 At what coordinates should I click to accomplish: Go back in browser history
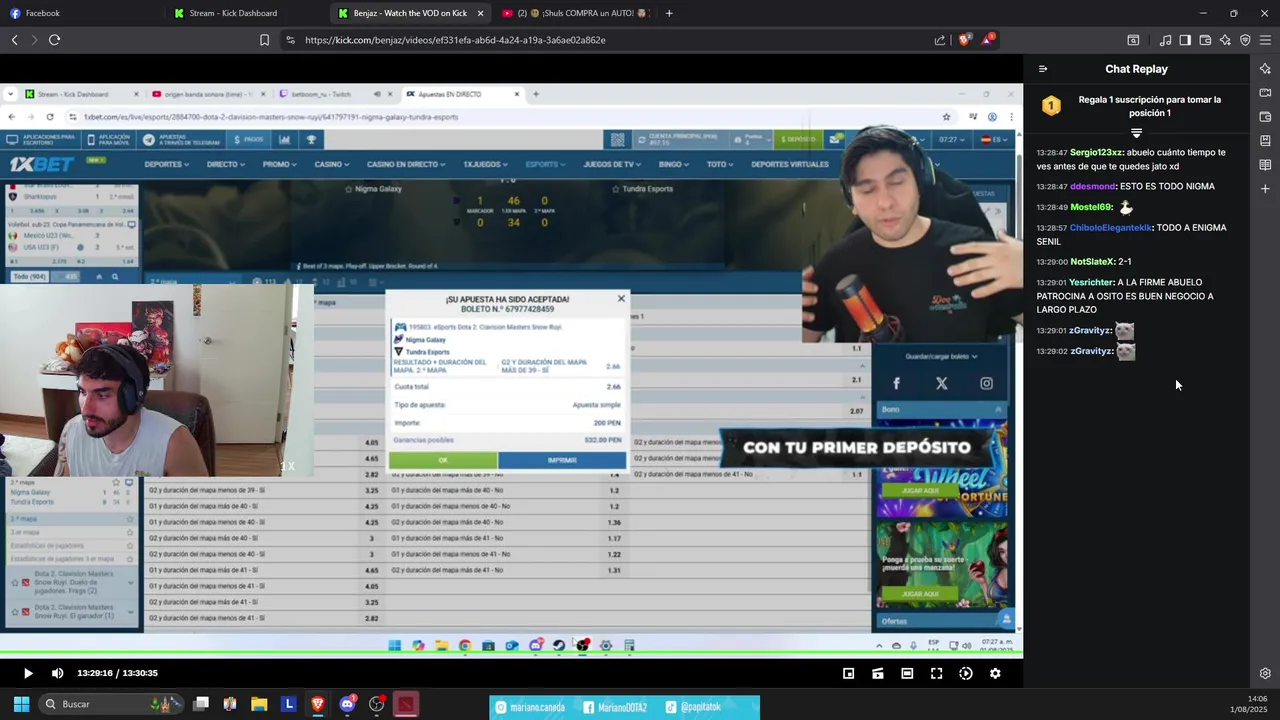click(15, 40)
